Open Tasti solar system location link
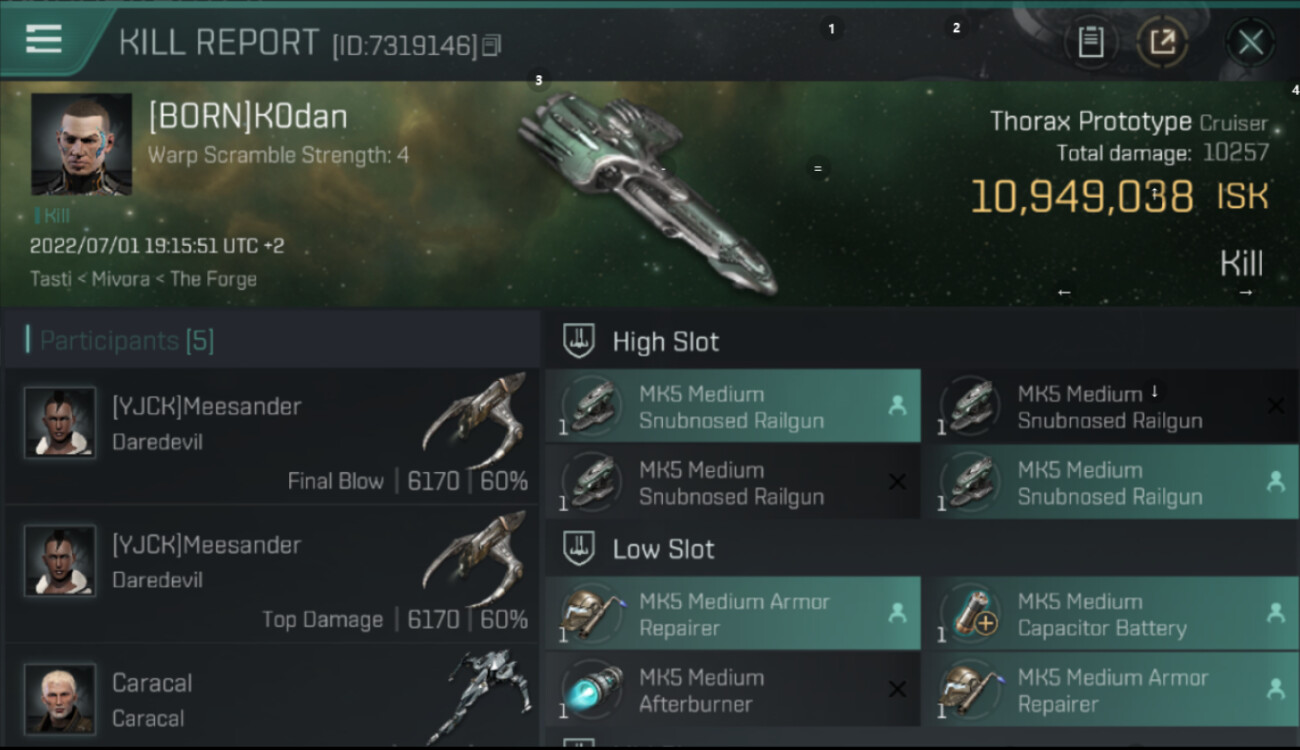 tap(49, 279)
